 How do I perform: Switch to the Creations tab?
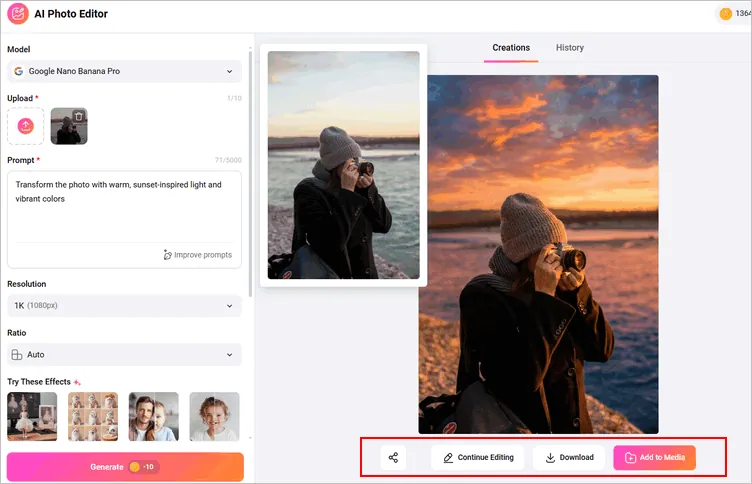tap(511, 47)
